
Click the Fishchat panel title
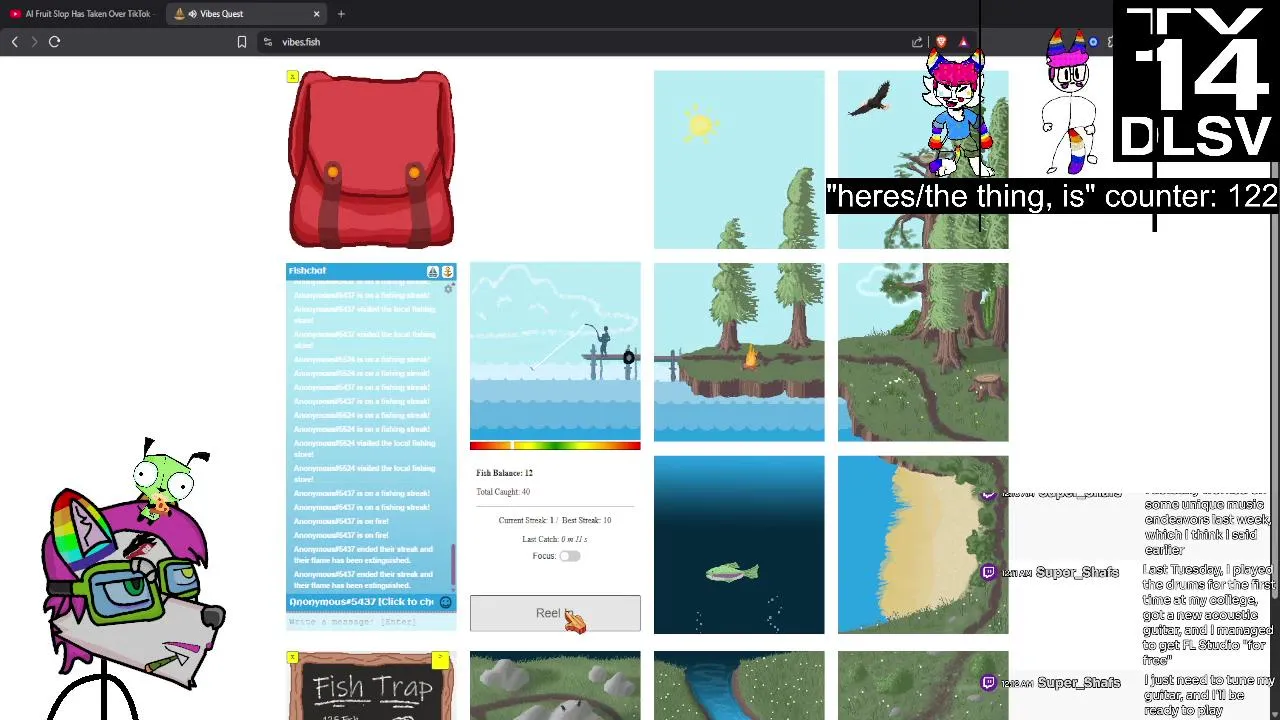[307, 271]
